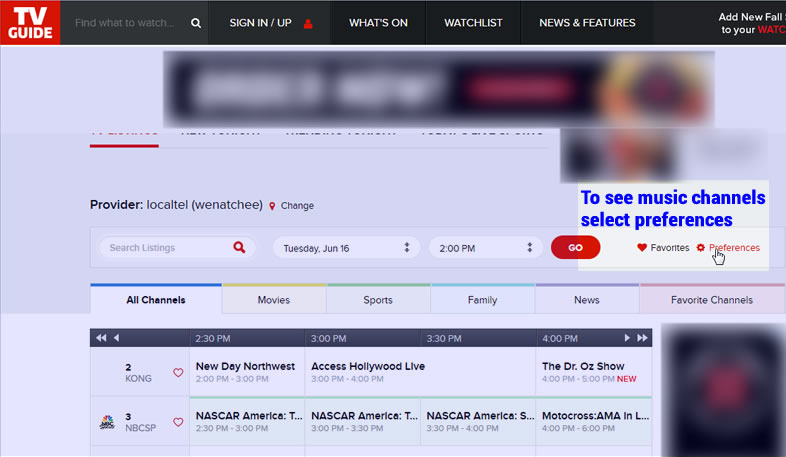The width and height of the screenshot is (786, 457).
Task: Open The Dr. Oz Show listing
Action: pos(594,372)
